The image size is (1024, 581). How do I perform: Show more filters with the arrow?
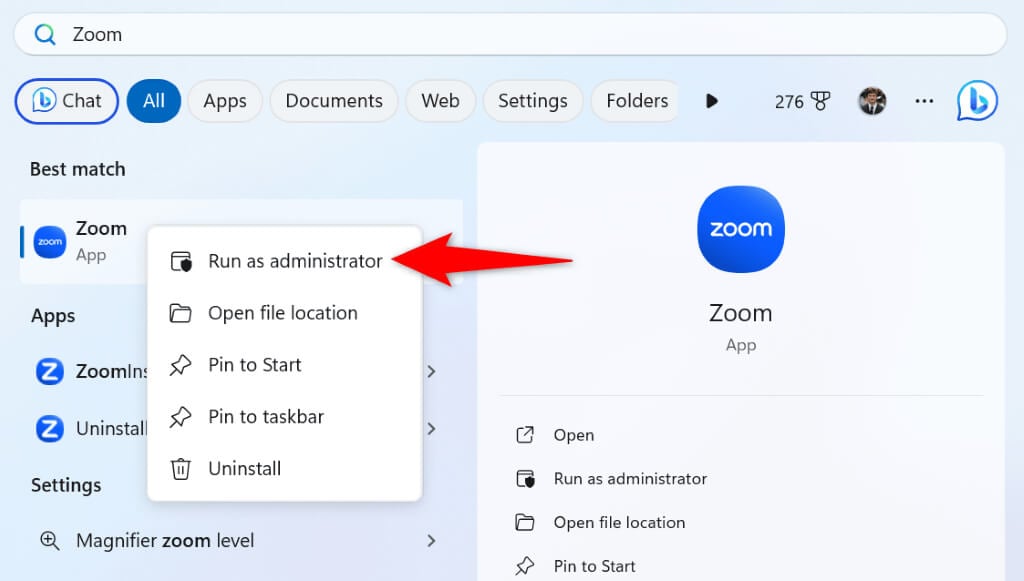tap(712, 101)
